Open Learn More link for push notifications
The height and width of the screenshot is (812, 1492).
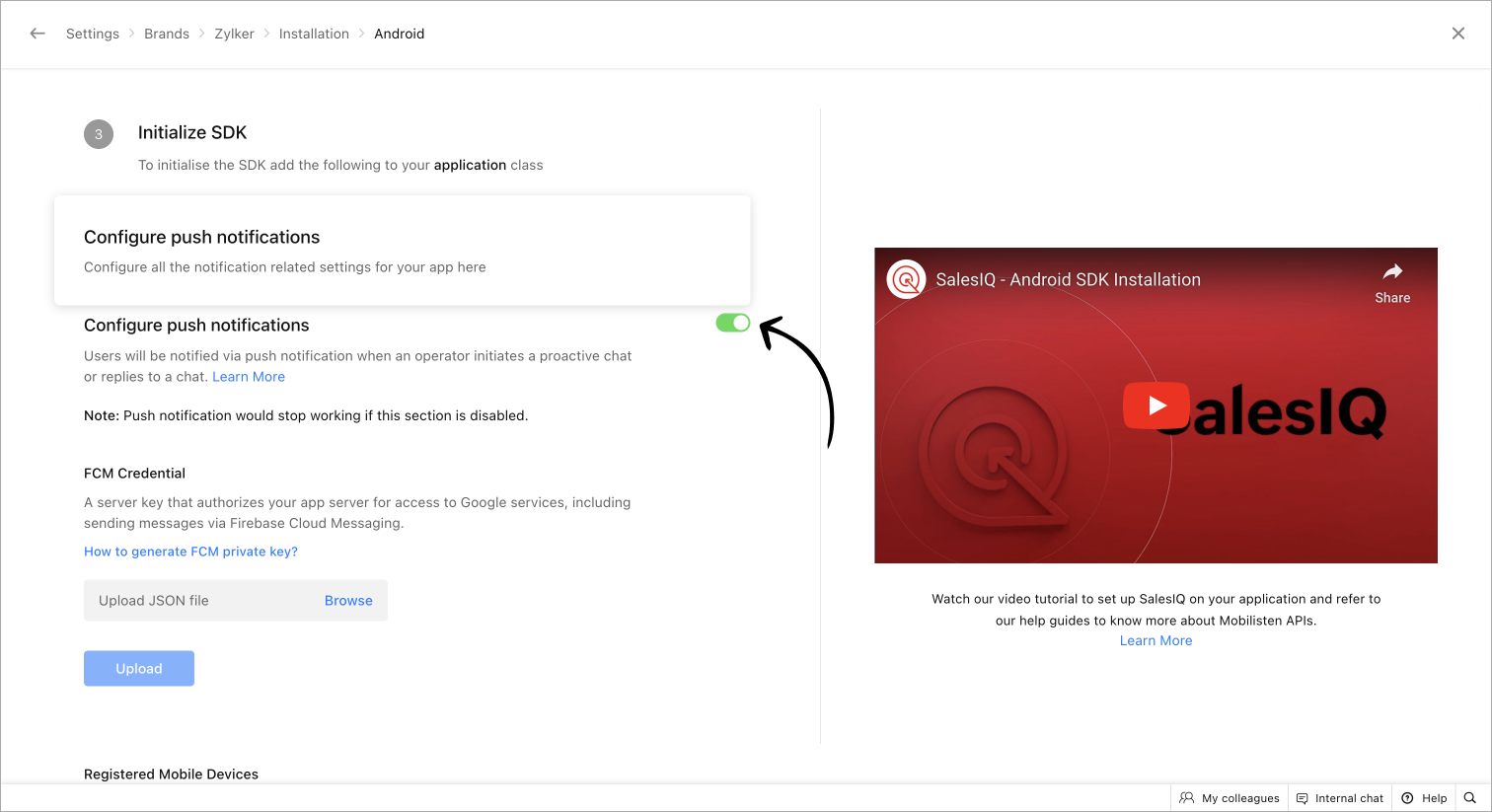pos(249,377)
